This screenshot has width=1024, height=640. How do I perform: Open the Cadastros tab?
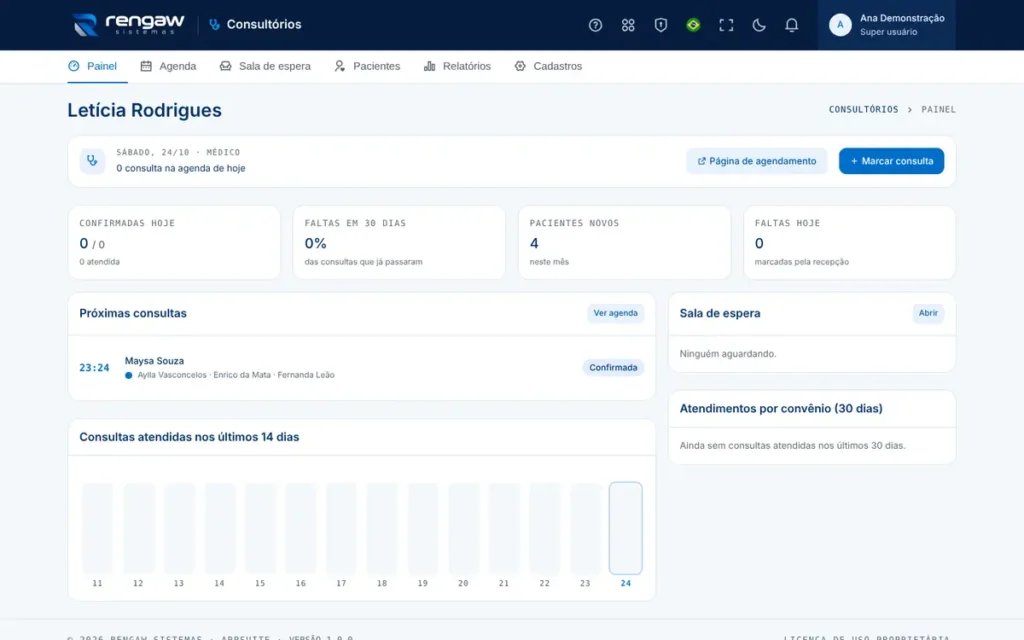[548, 66]
